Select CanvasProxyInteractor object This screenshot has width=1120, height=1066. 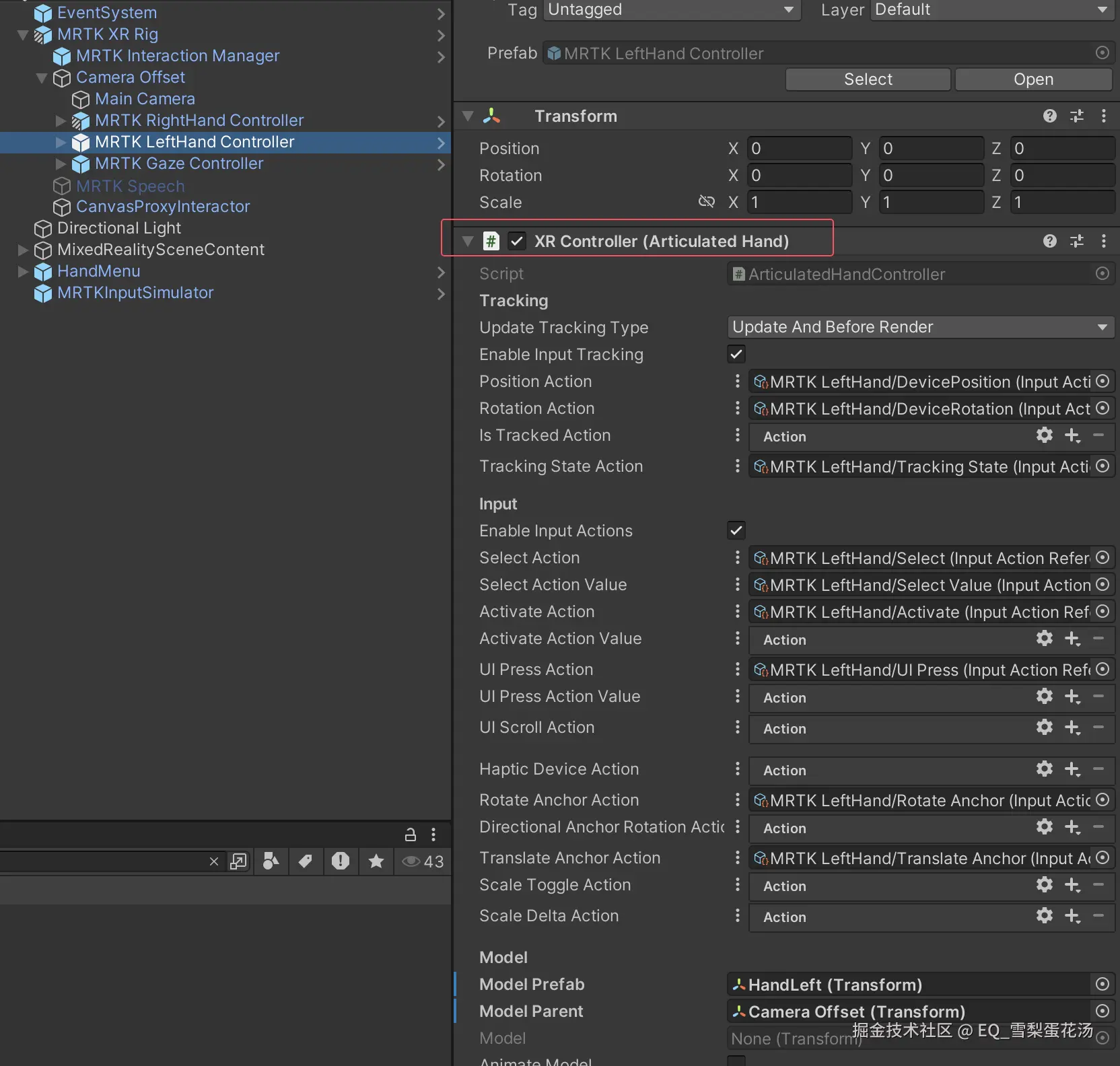(163, 207)
